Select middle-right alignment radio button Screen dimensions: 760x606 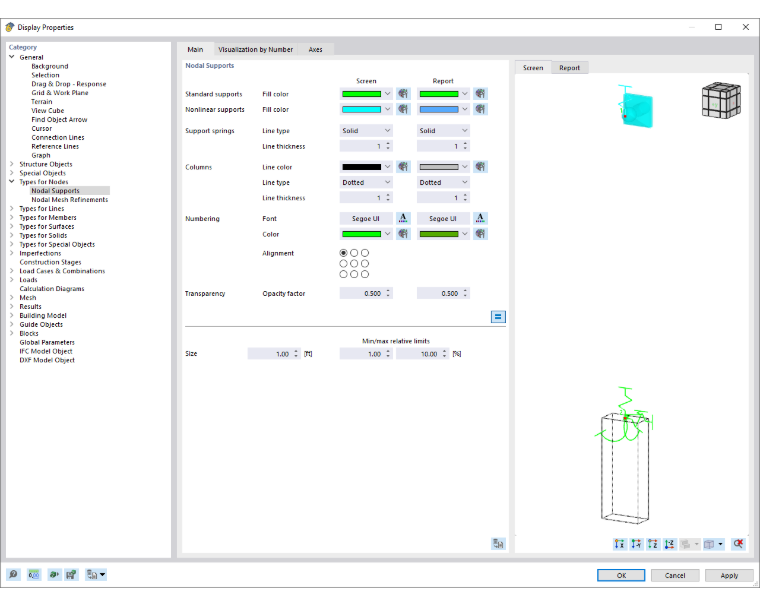click(x=364, y=263)
